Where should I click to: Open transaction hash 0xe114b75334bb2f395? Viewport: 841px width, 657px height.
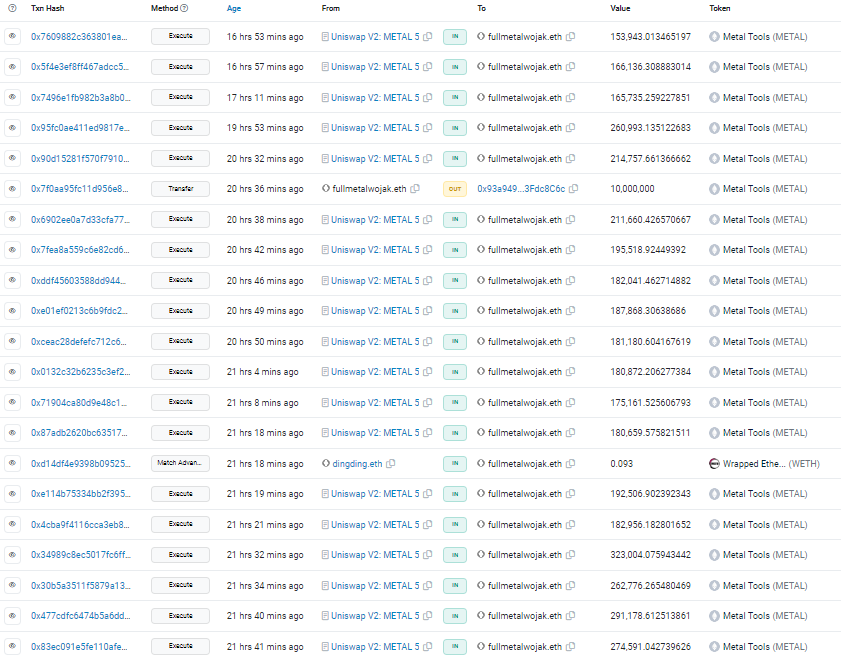coord(80,493)
